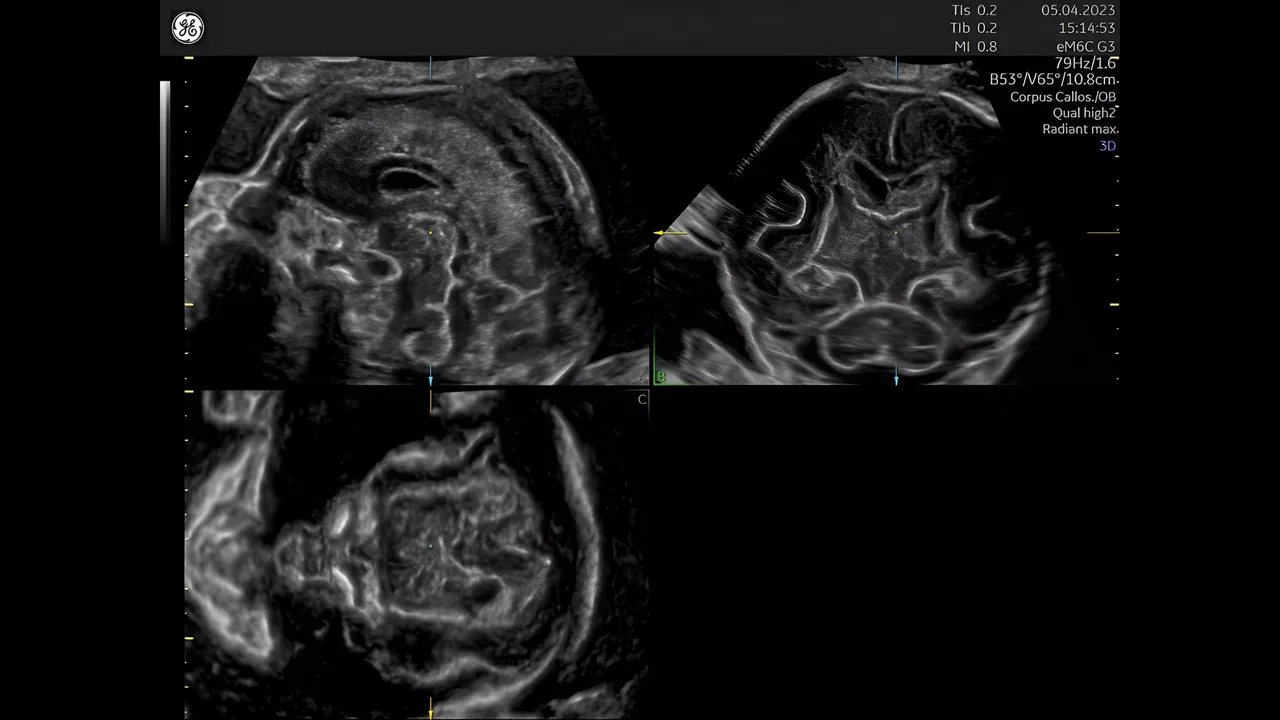Click the "B53°/V65°/10.8cm" setting text

pos(1053,80)
